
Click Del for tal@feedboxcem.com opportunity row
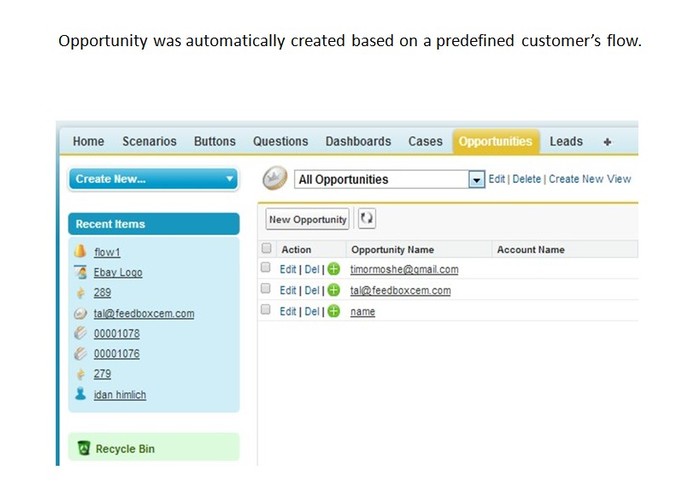point(312,291)
